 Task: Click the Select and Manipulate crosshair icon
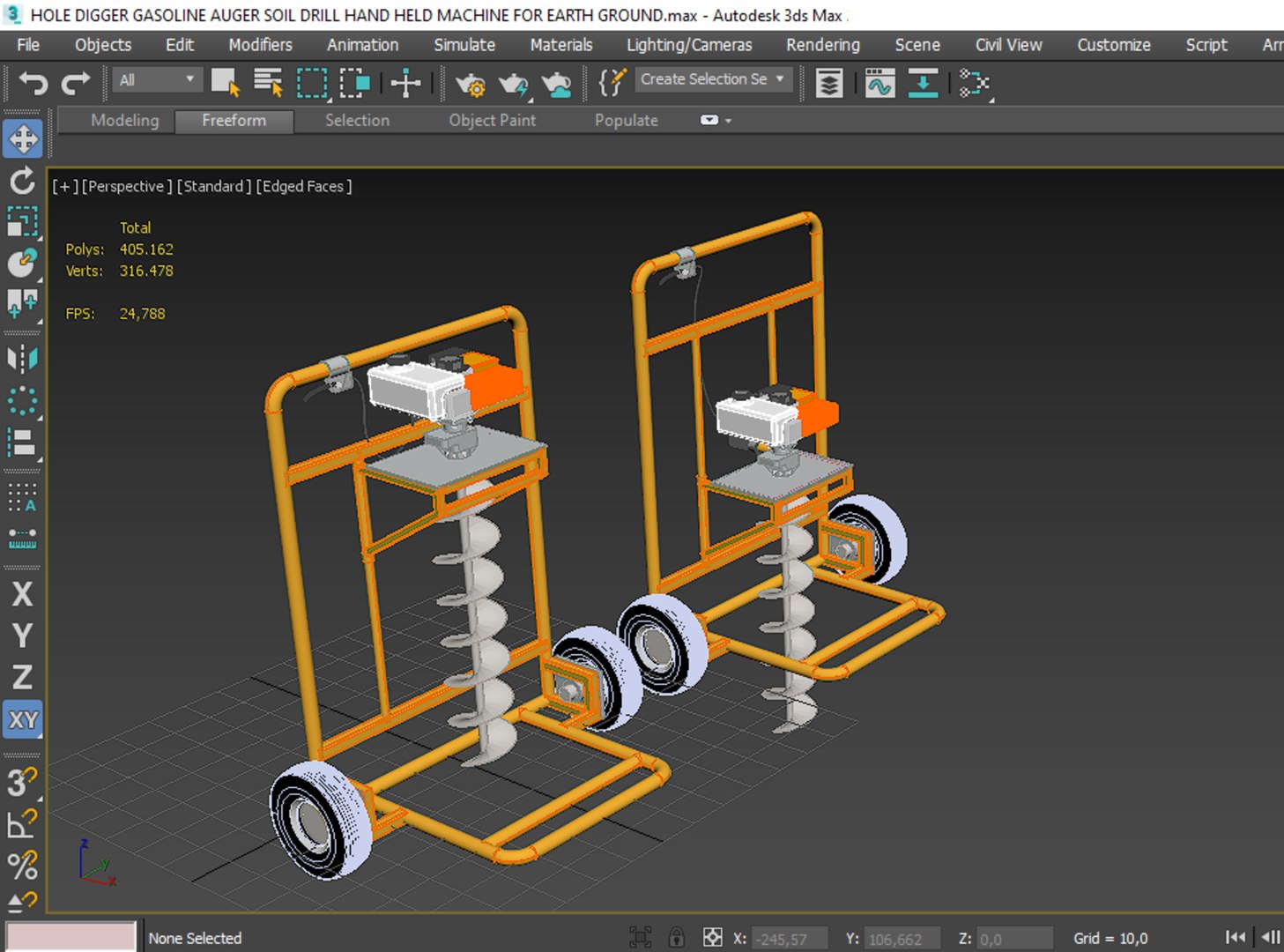click(405, 83)
